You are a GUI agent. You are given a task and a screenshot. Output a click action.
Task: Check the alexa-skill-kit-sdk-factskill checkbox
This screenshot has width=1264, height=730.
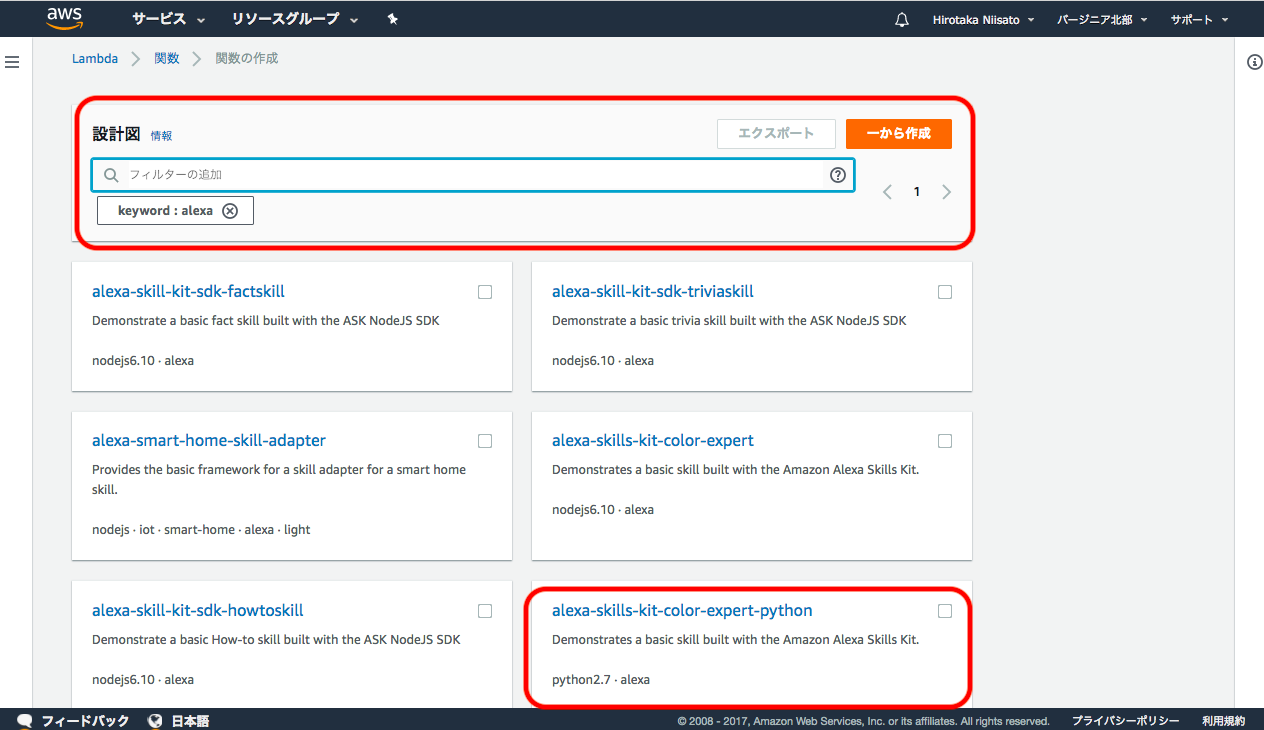[x=485, y=292]
